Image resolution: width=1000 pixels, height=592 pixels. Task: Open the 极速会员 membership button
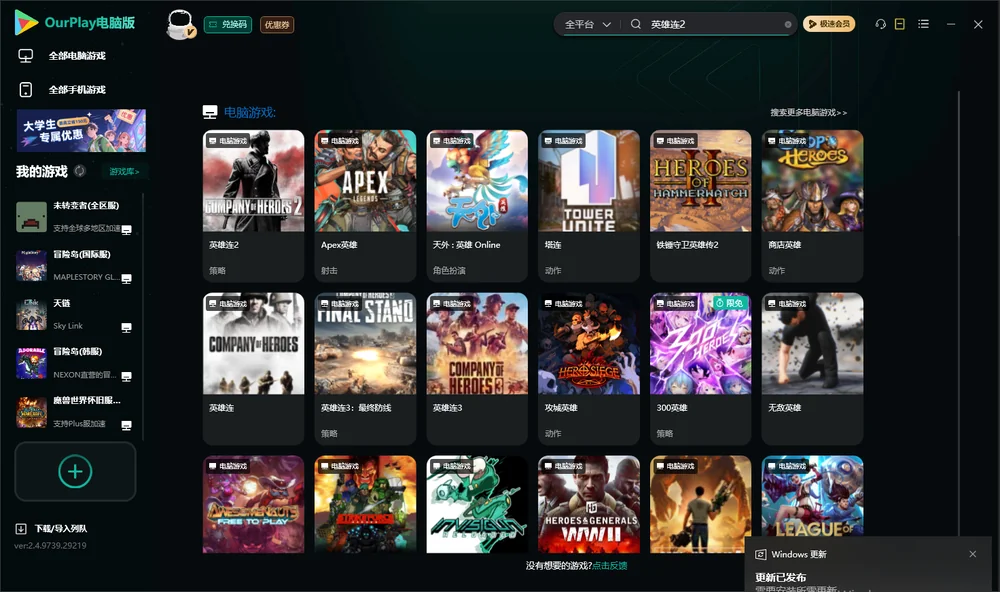pyautogui.click(x=829, y=24)
